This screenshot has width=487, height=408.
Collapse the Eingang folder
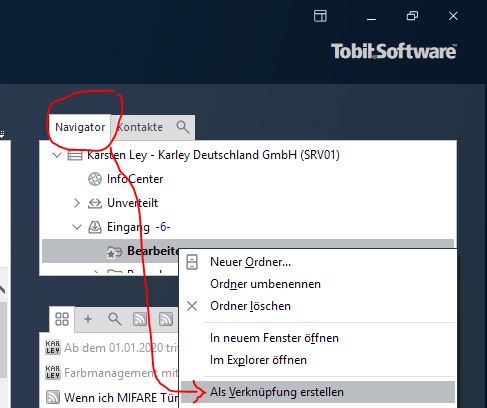(x=77, y=227)
